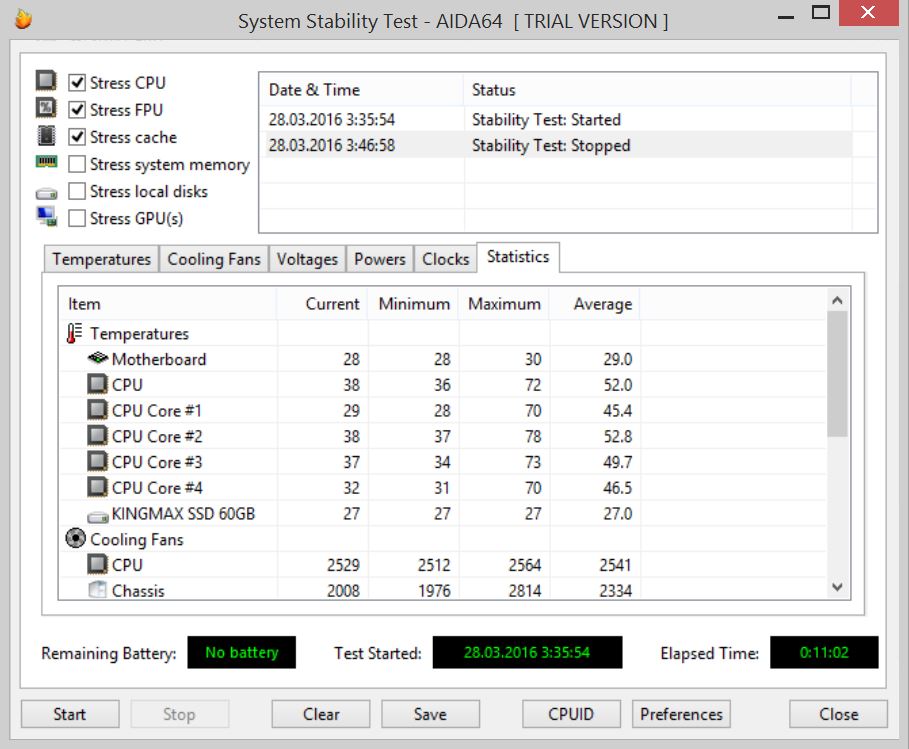This screenshot has width=909, height=749.
Task: Click the Elapsed Time display 0:11:02
Action: coord(824,652)
